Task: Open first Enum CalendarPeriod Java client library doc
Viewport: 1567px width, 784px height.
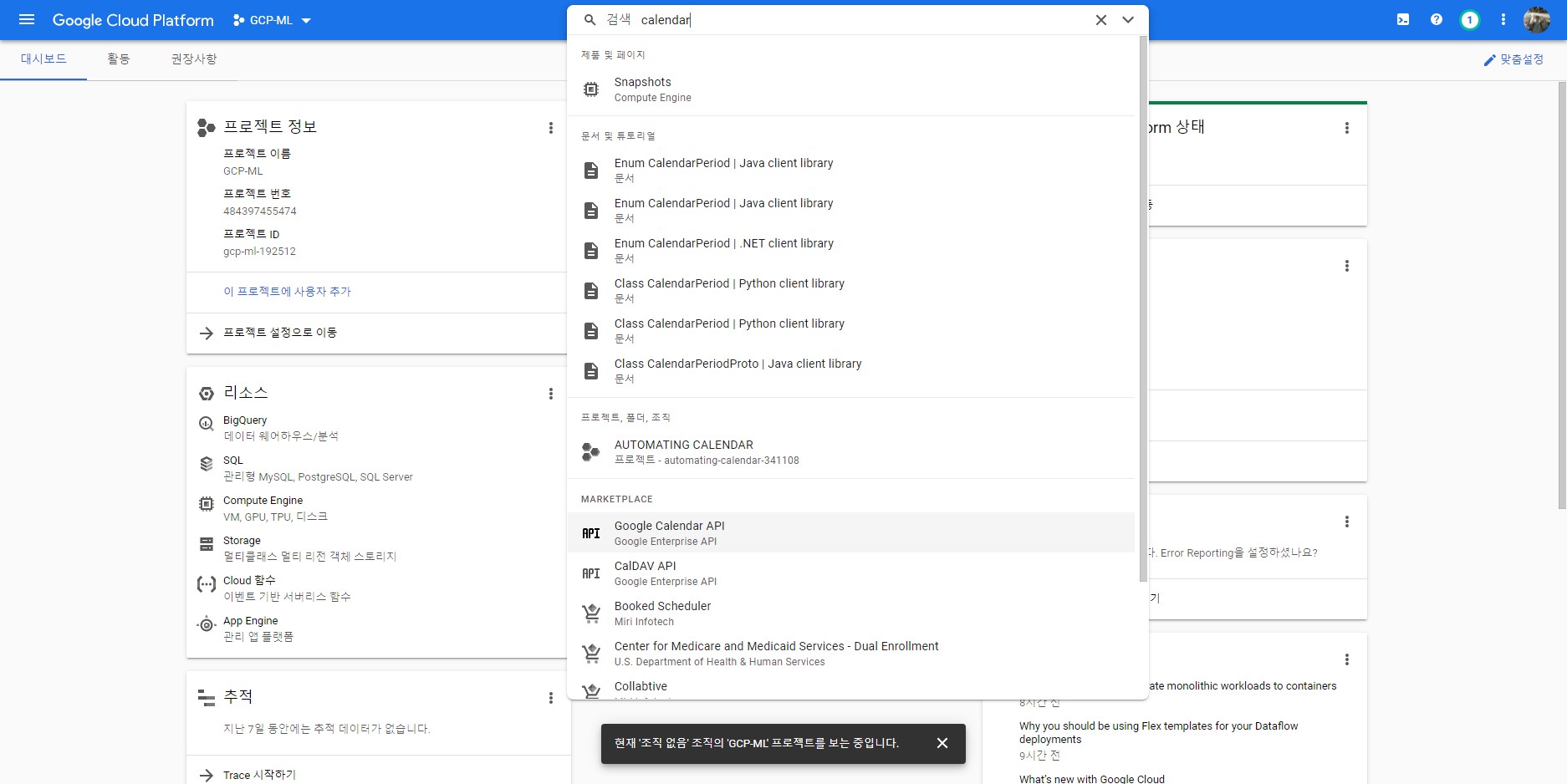Action: pos(851,170)
